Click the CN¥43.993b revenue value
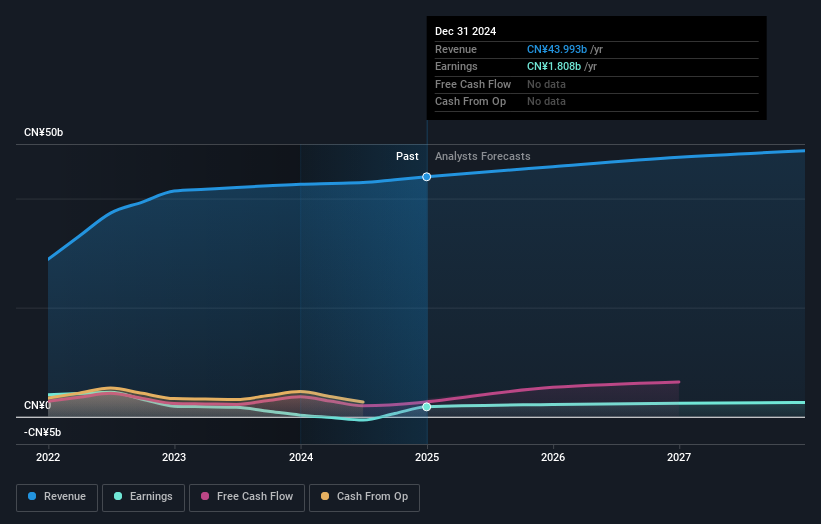This screenshot has height=524, width=821. click(557, 49)
